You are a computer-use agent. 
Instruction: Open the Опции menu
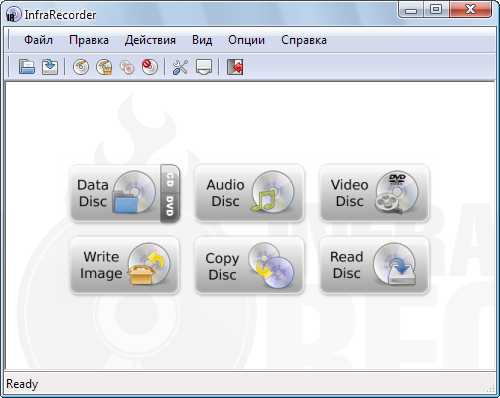pos(246,40)
